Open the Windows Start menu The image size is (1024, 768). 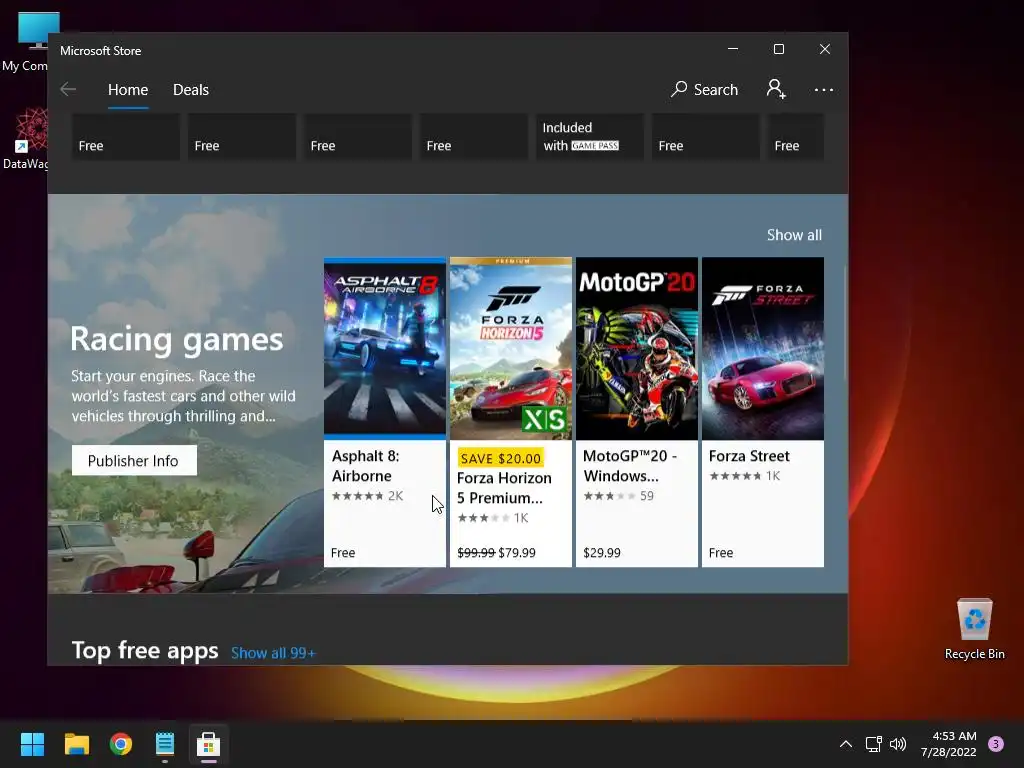(x=32, y=744)
